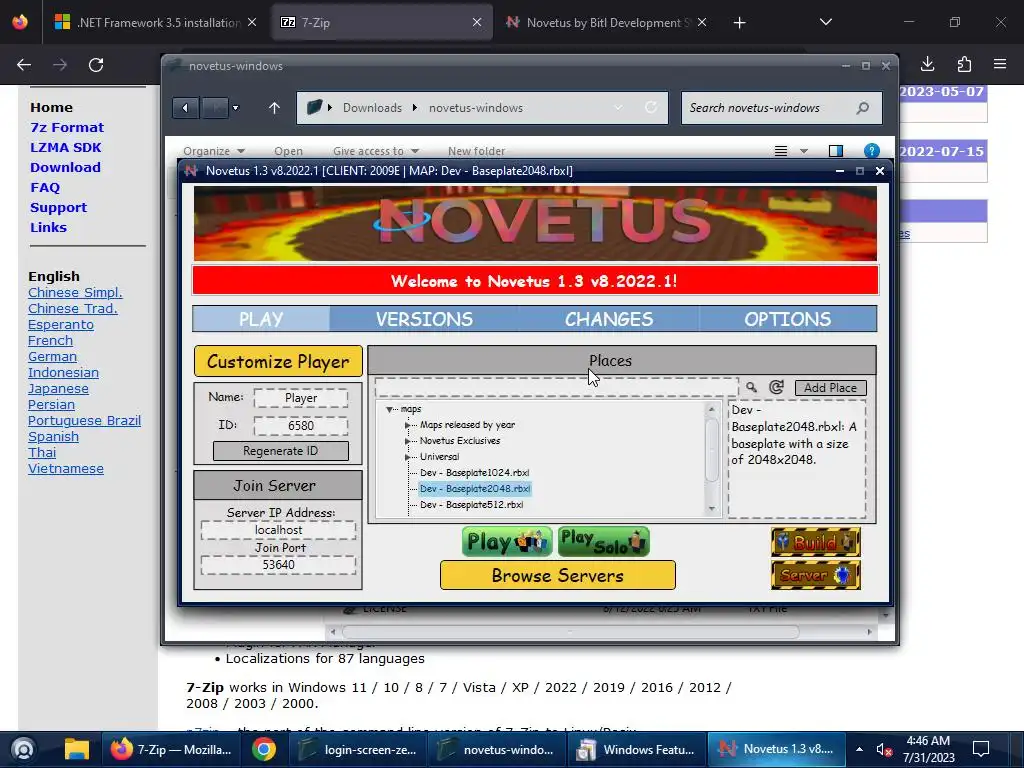The width and height of the screenshot is (1024, 768).
Task: Open the view options dropdown arrow
Action: (x=804, y=151)
